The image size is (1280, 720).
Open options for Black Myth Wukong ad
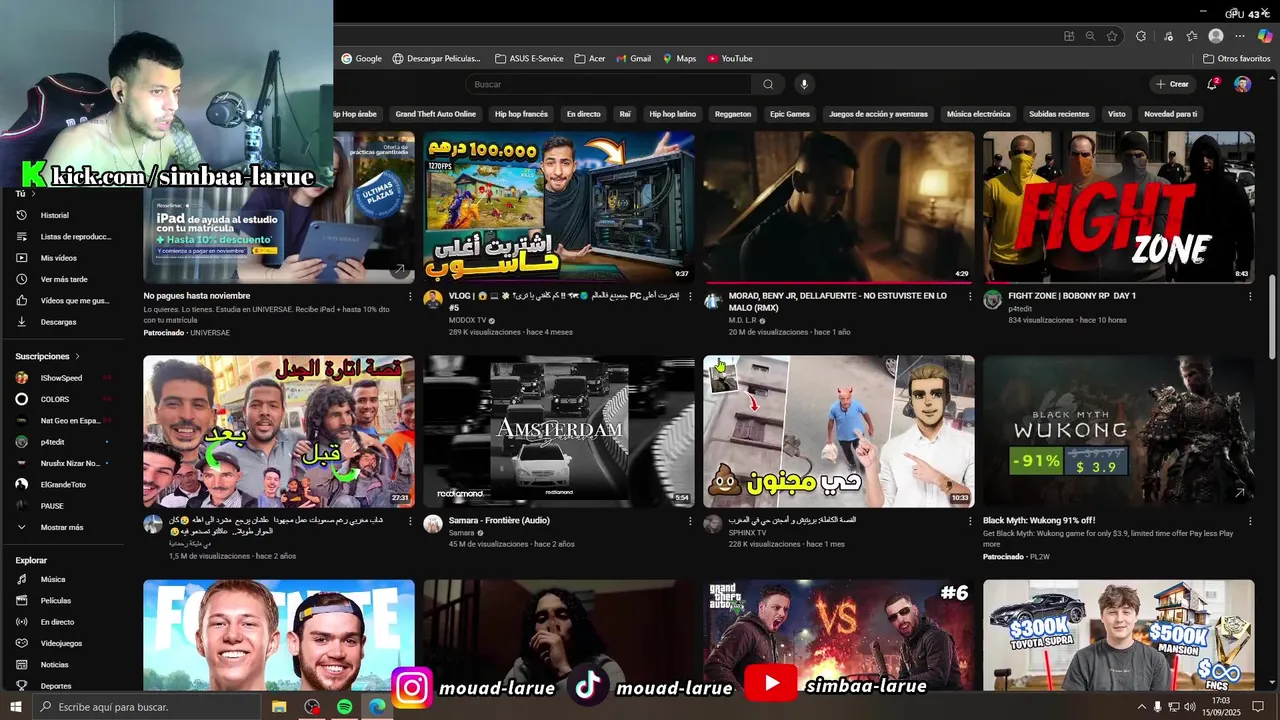point(1250,520)
